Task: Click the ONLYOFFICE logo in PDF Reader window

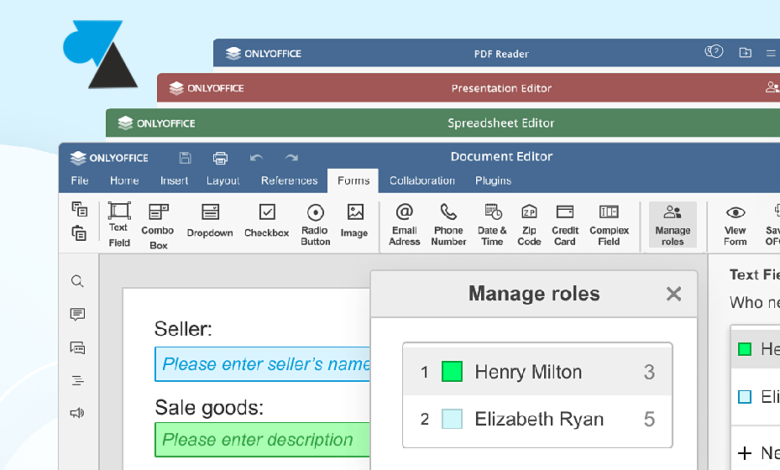Action: click(x=263, y=53)
